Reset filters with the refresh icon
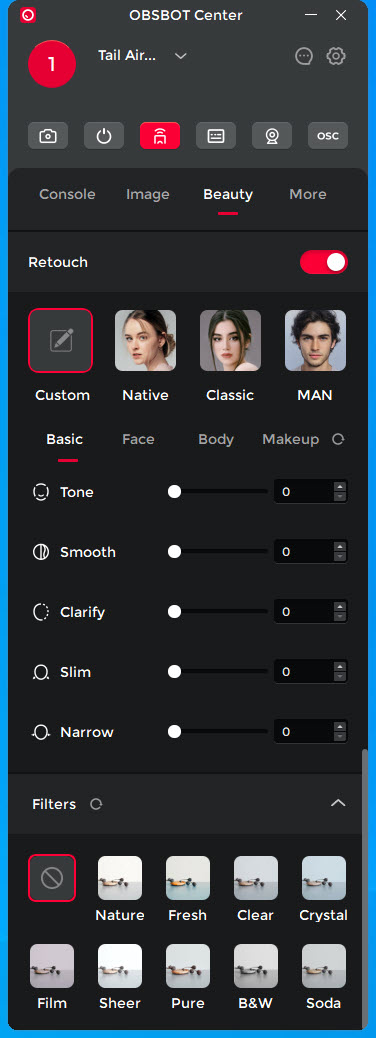Viewport: 376px width, 1038px height. click(x=96, y=804)
